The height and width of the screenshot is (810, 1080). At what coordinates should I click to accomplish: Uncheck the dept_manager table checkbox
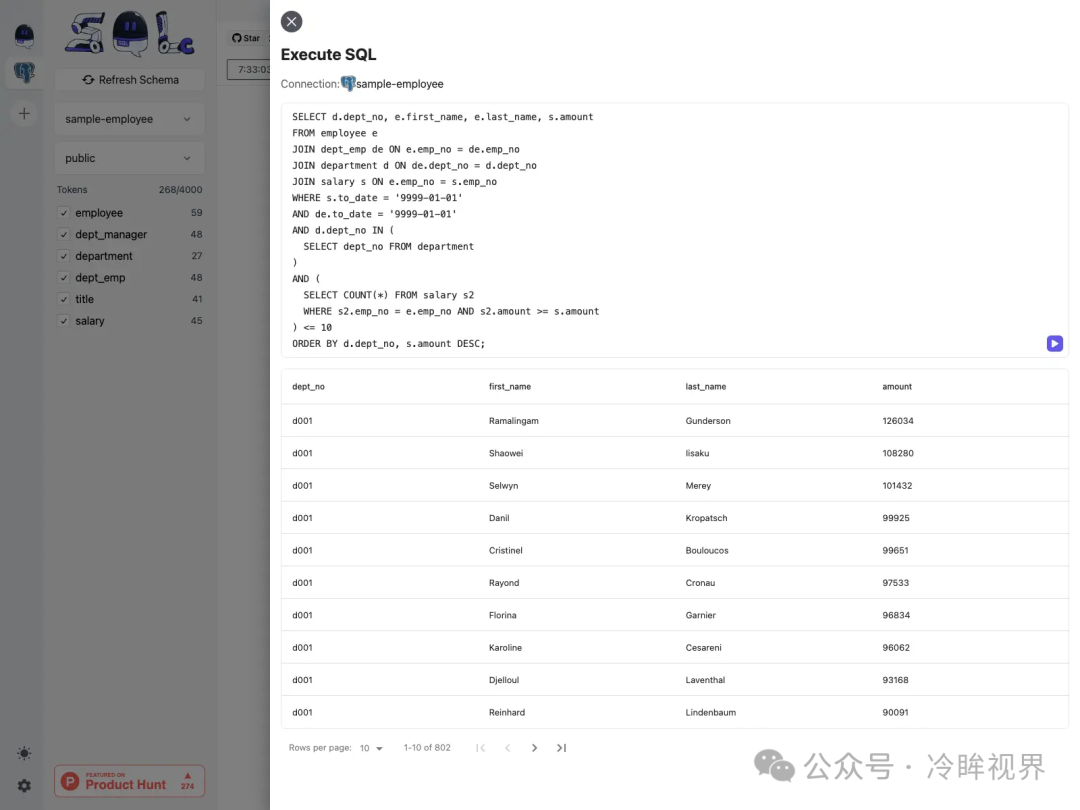[63, 234]
